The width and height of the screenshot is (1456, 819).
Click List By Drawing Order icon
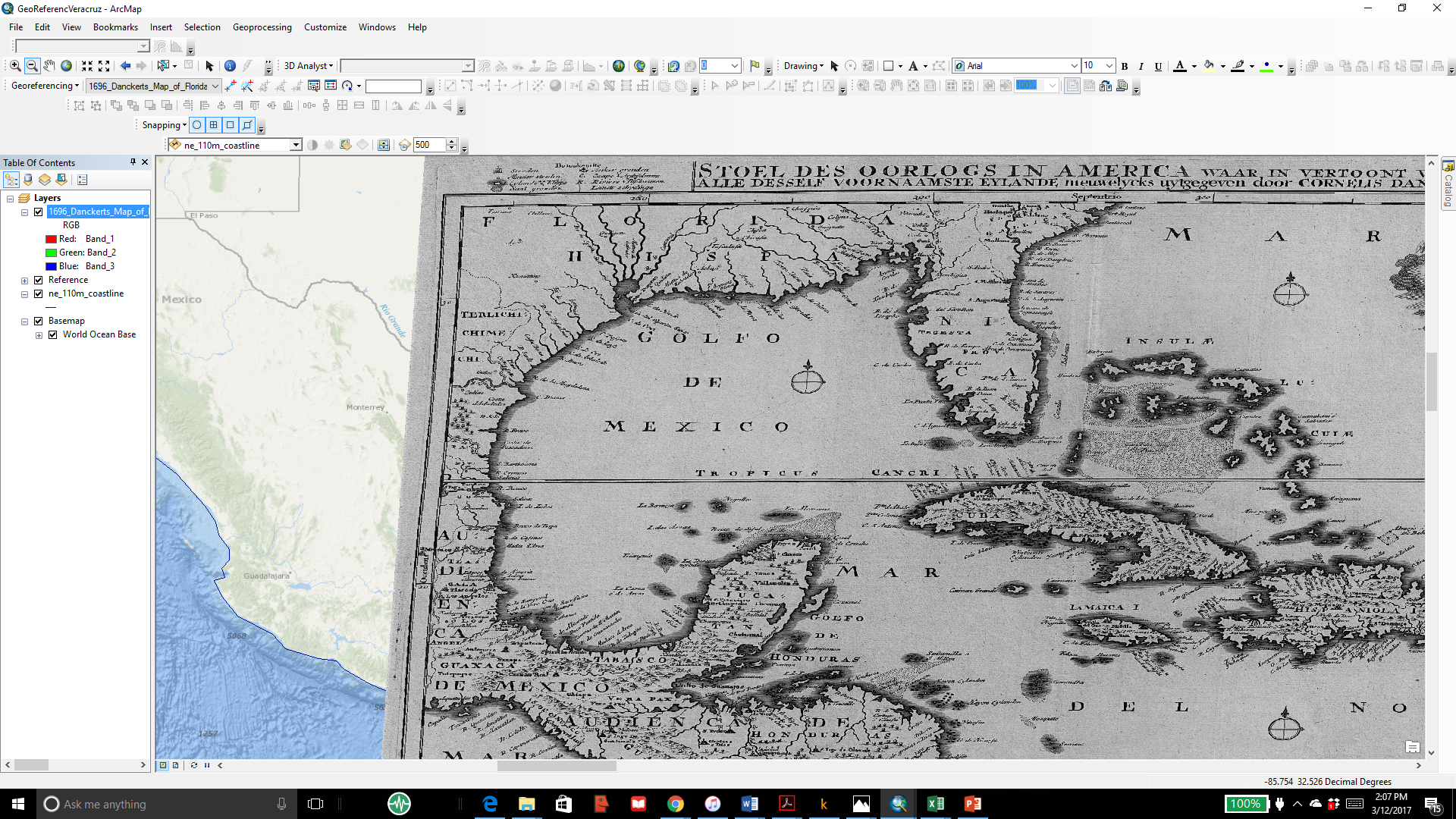11,180
